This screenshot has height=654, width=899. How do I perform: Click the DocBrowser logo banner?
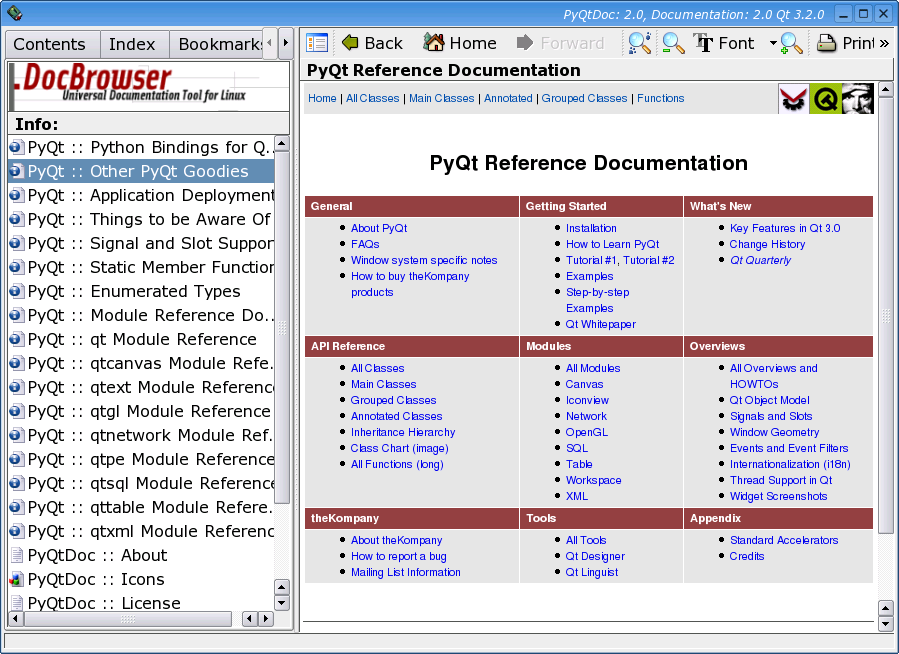tap(149, 86)
